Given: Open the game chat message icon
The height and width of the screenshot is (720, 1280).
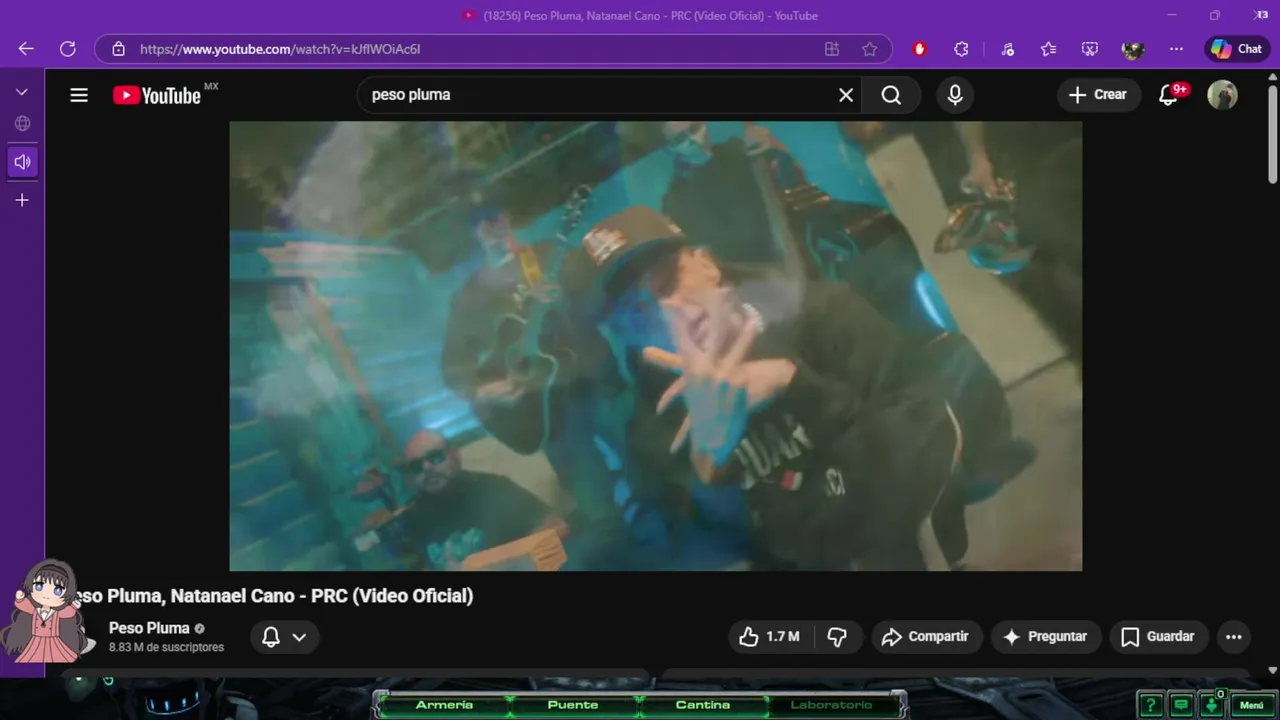Looking at the screenshot, I should [x=1181, y=705].
